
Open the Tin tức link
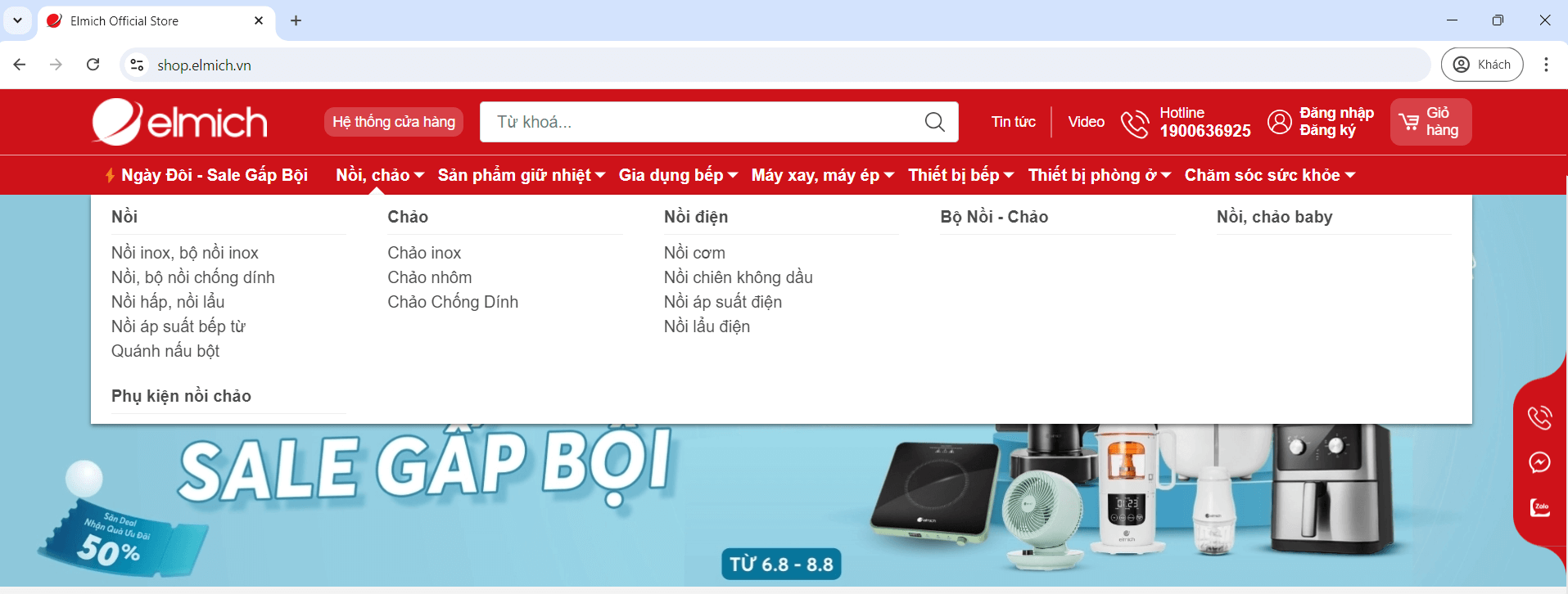1014,122
